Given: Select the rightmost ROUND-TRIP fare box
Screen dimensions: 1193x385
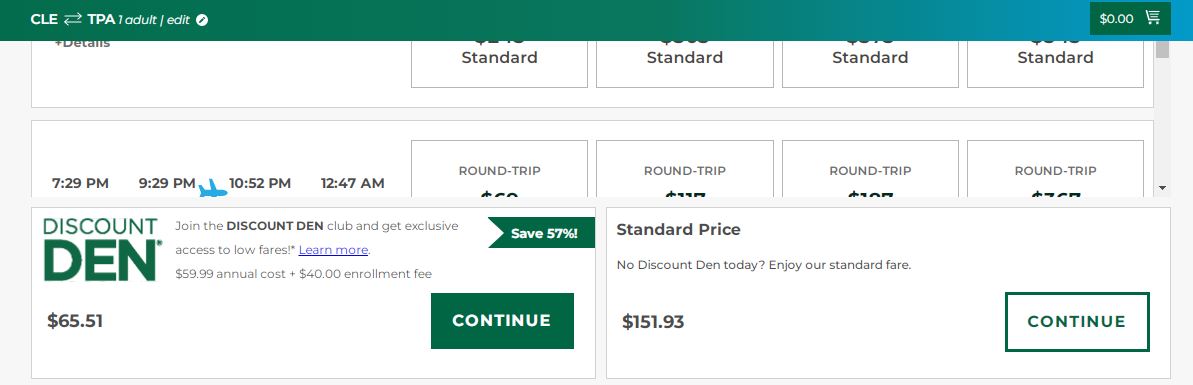Looking at the screenshot, I should click(1055, 169).
